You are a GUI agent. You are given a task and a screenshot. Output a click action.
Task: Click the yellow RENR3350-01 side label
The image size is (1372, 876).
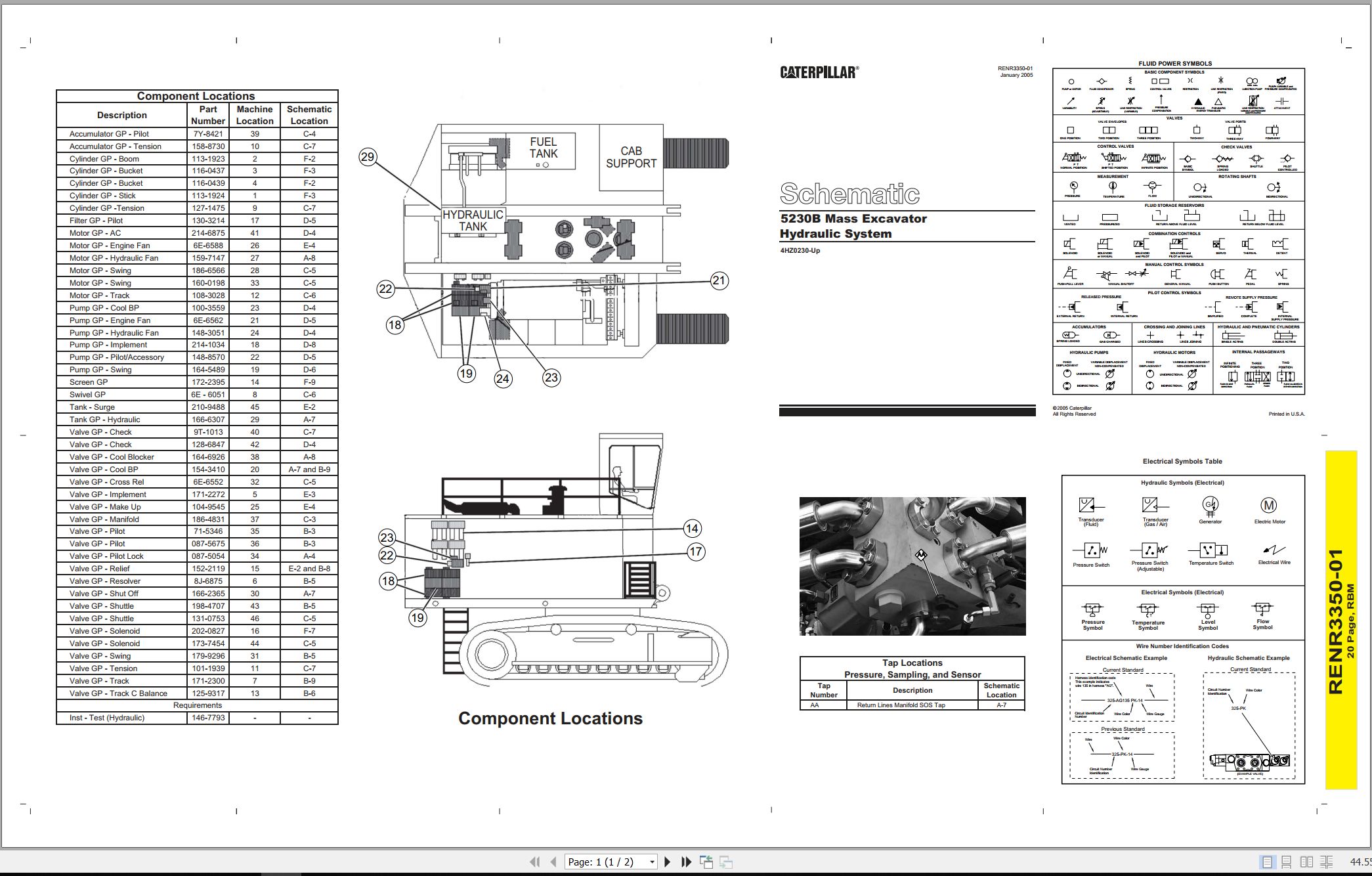[x=1341, y=621]
